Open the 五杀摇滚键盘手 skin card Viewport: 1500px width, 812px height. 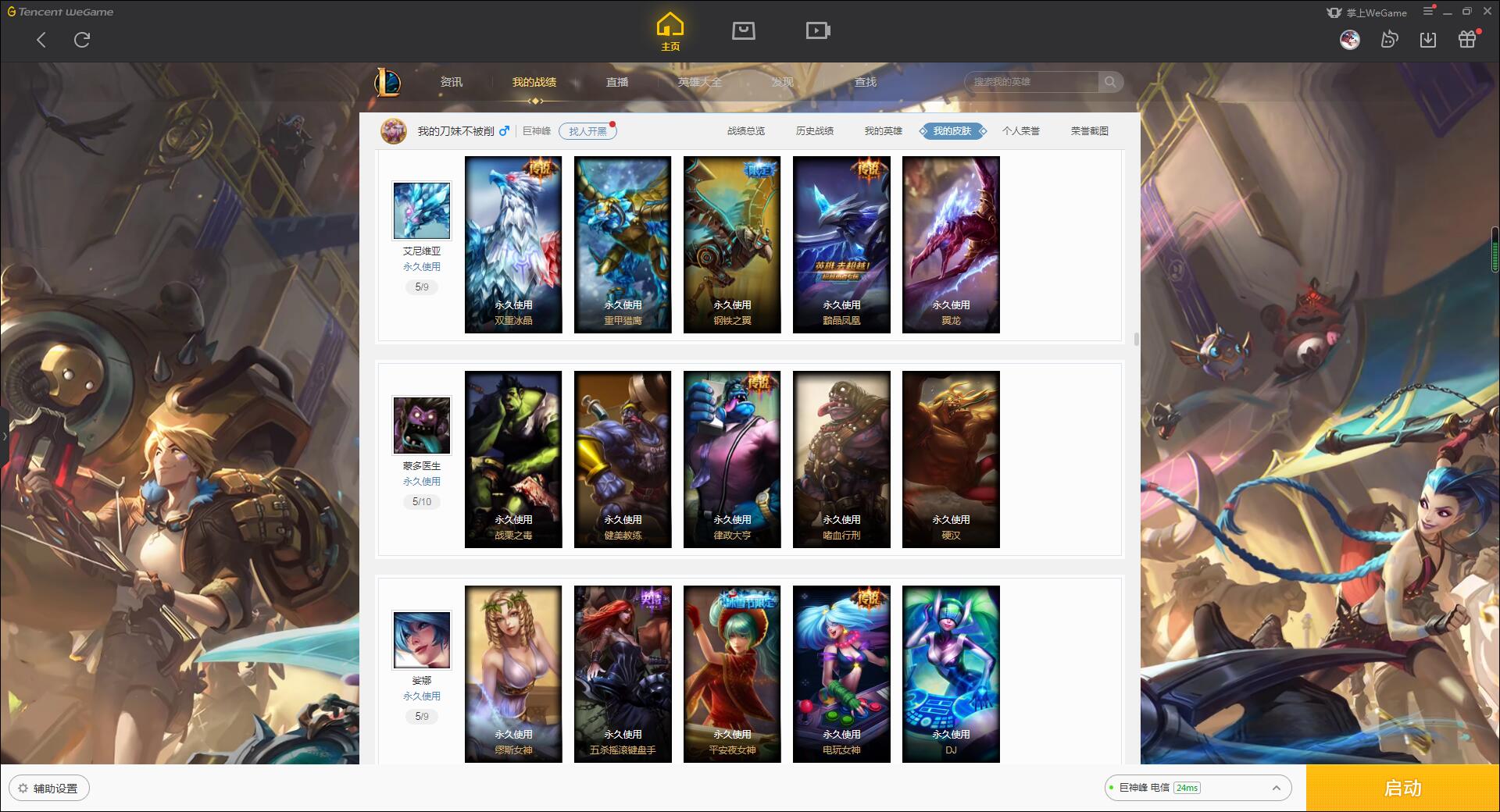click(x=623, y=675)
